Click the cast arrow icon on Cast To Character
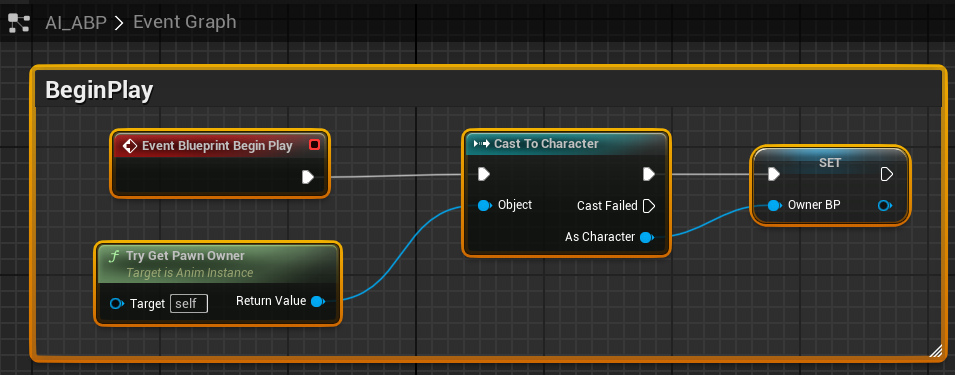955x375 pixels. coord(482,144)
